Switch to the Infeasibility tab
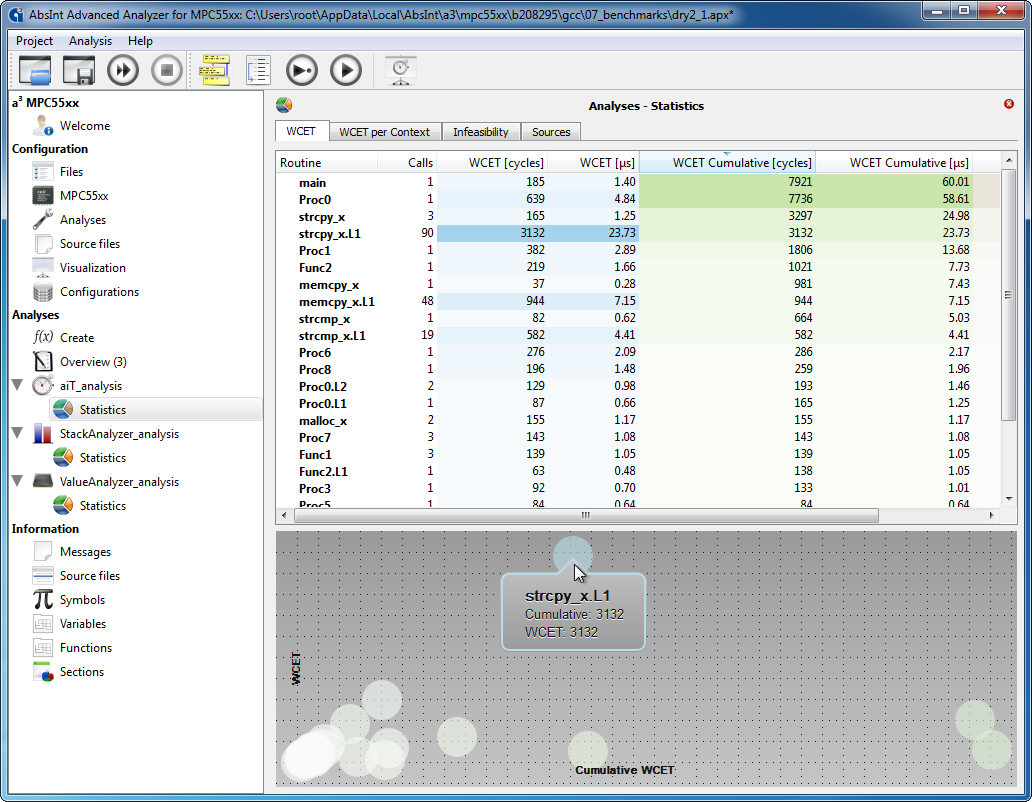The image size is (1032, 802). point(480,132)
